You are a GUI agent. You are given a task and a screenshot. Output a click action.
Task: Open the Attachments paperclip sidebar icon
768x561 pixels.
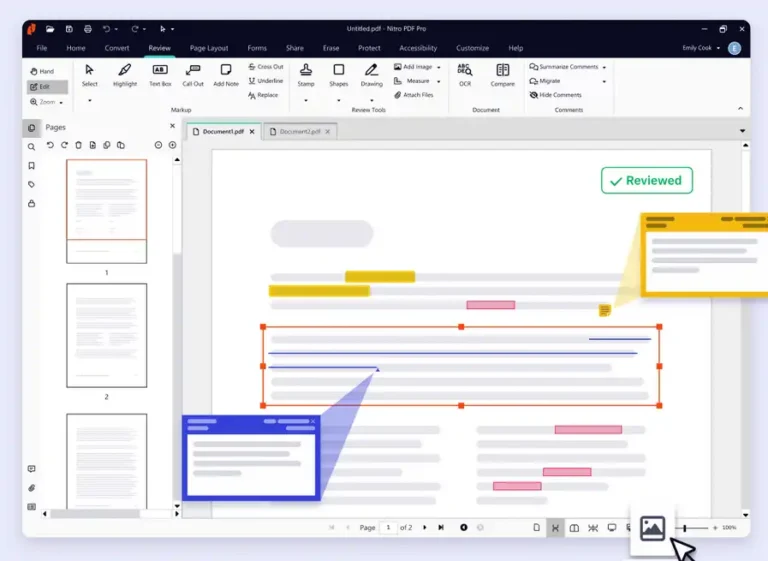pos(31,488)
